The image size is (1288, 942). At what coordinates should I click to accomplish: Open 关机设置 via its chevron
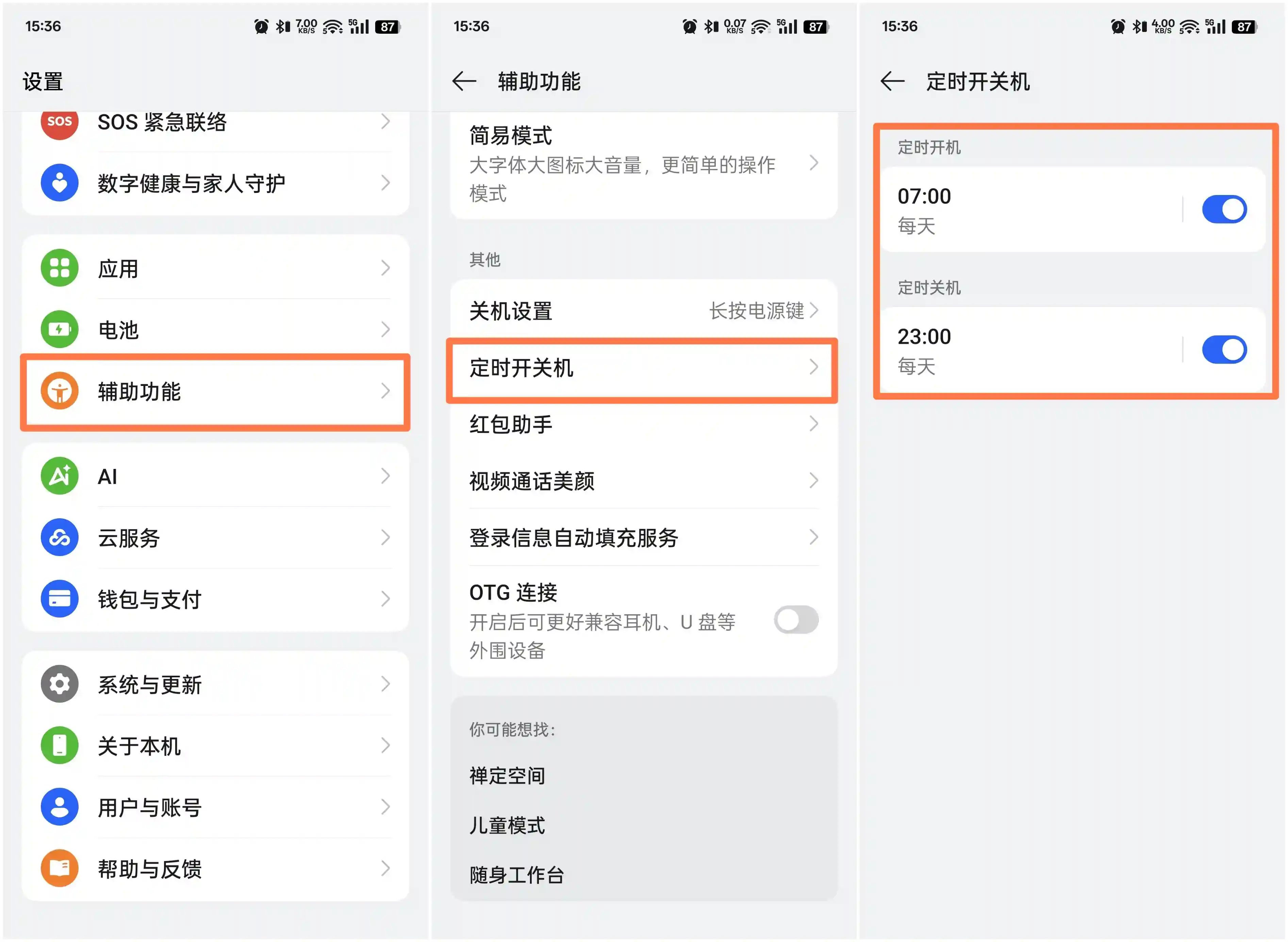[x=814, y=311]
